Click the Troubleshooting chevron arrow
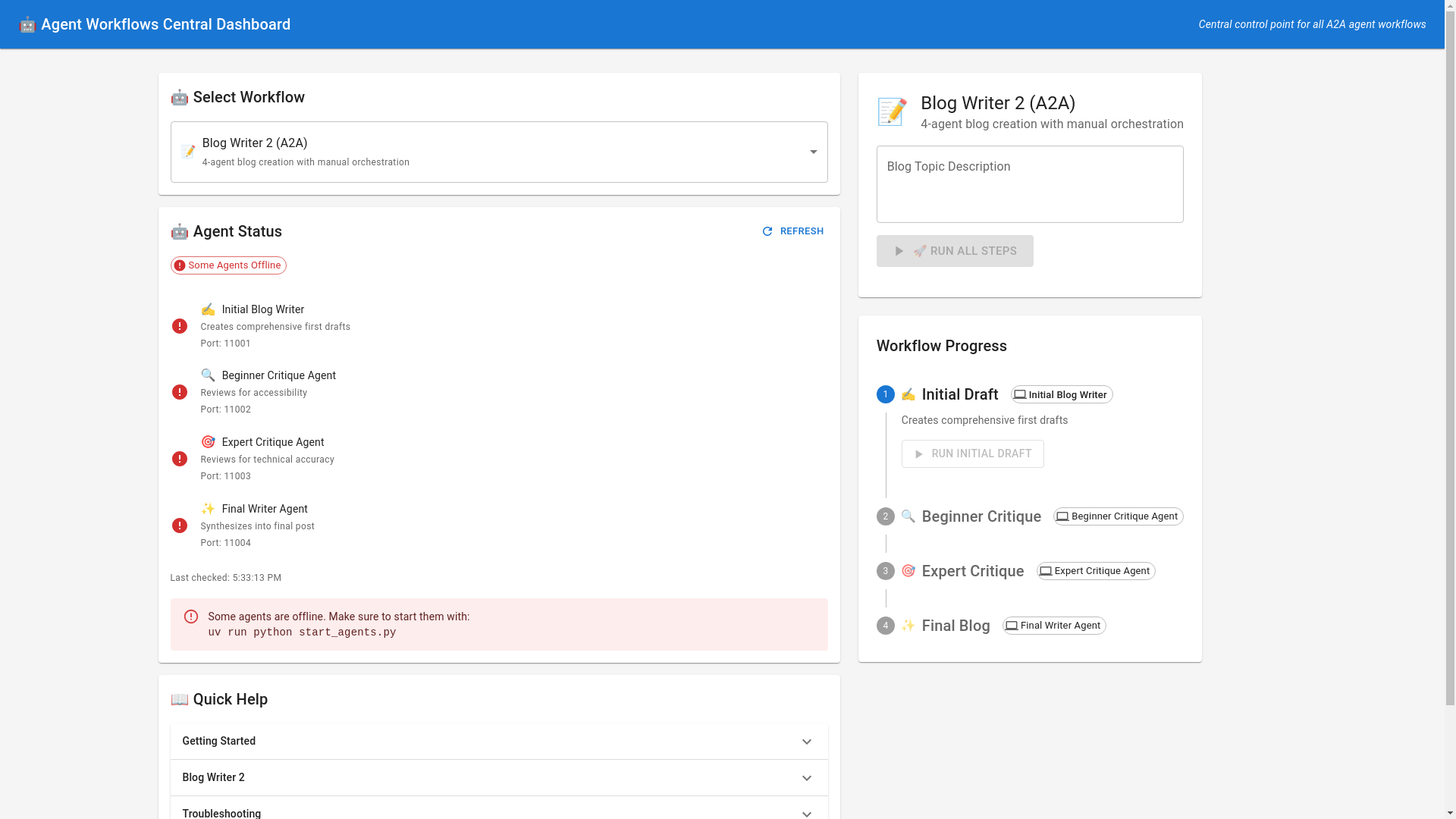 [807, 814]
